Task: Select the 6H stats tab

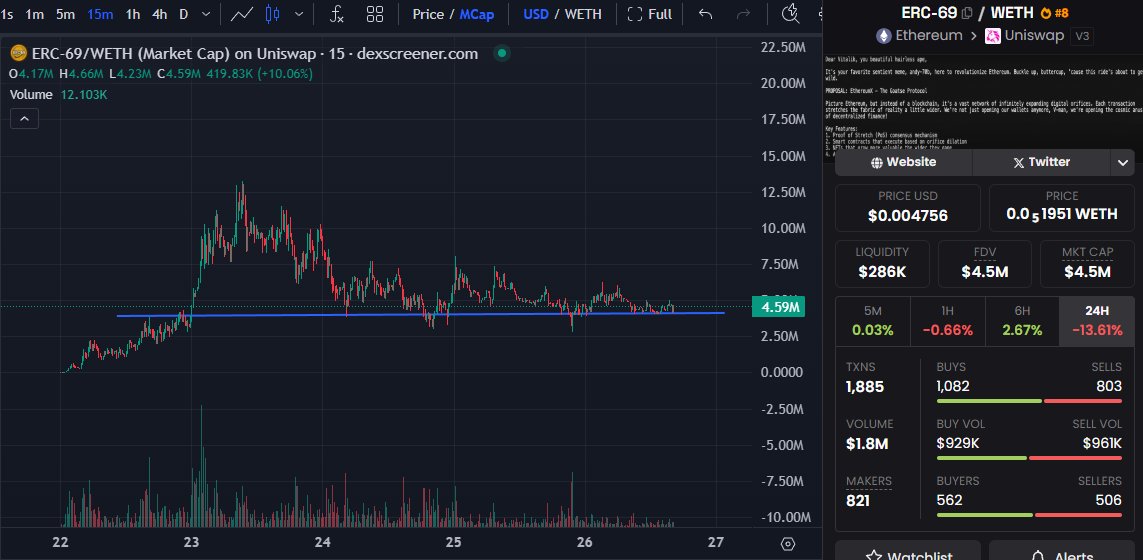Action: click(1022, 322)
